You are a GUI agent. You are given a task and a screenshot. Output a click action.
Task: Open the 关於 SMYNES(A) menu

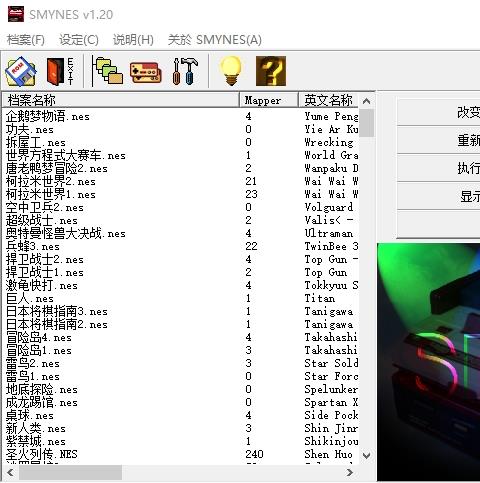[215, 40]
